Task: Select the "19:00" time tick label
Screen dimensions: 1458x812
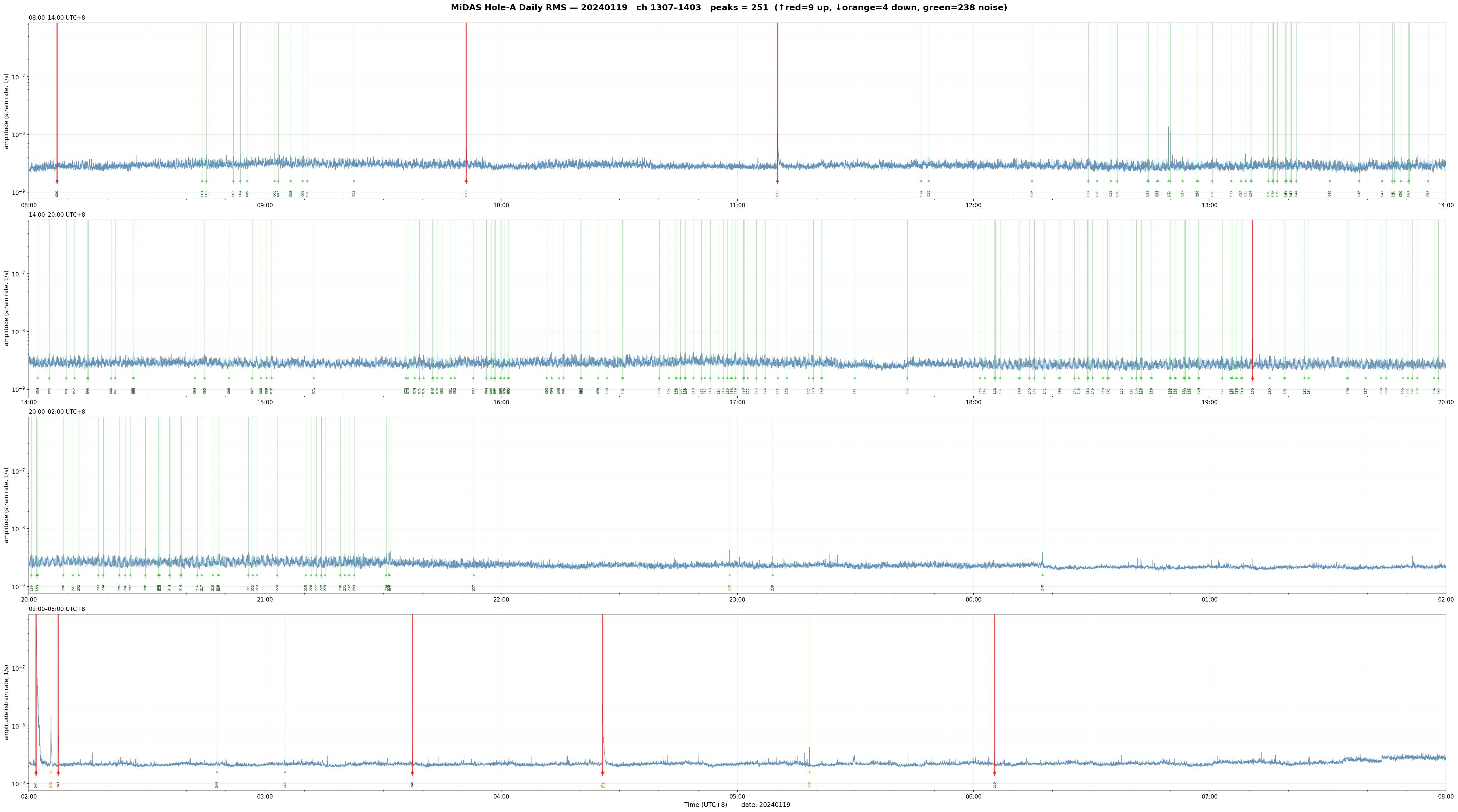Action: coord(1210,402)
